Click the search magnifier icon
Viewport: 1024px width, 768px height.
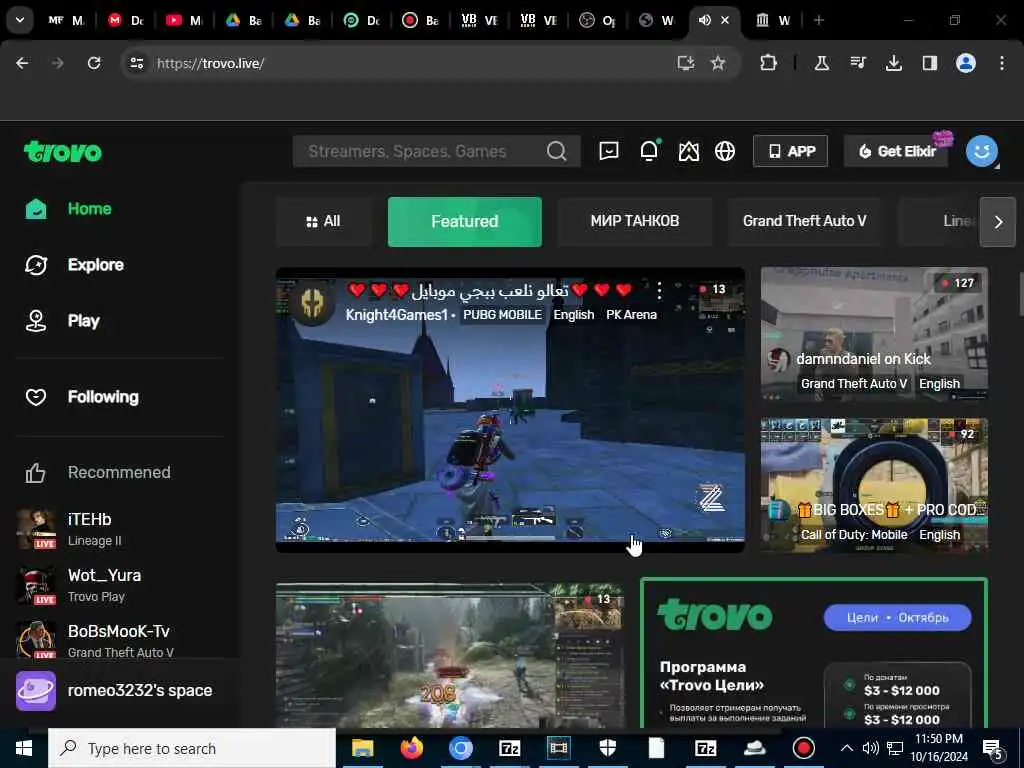pos(556,152)
